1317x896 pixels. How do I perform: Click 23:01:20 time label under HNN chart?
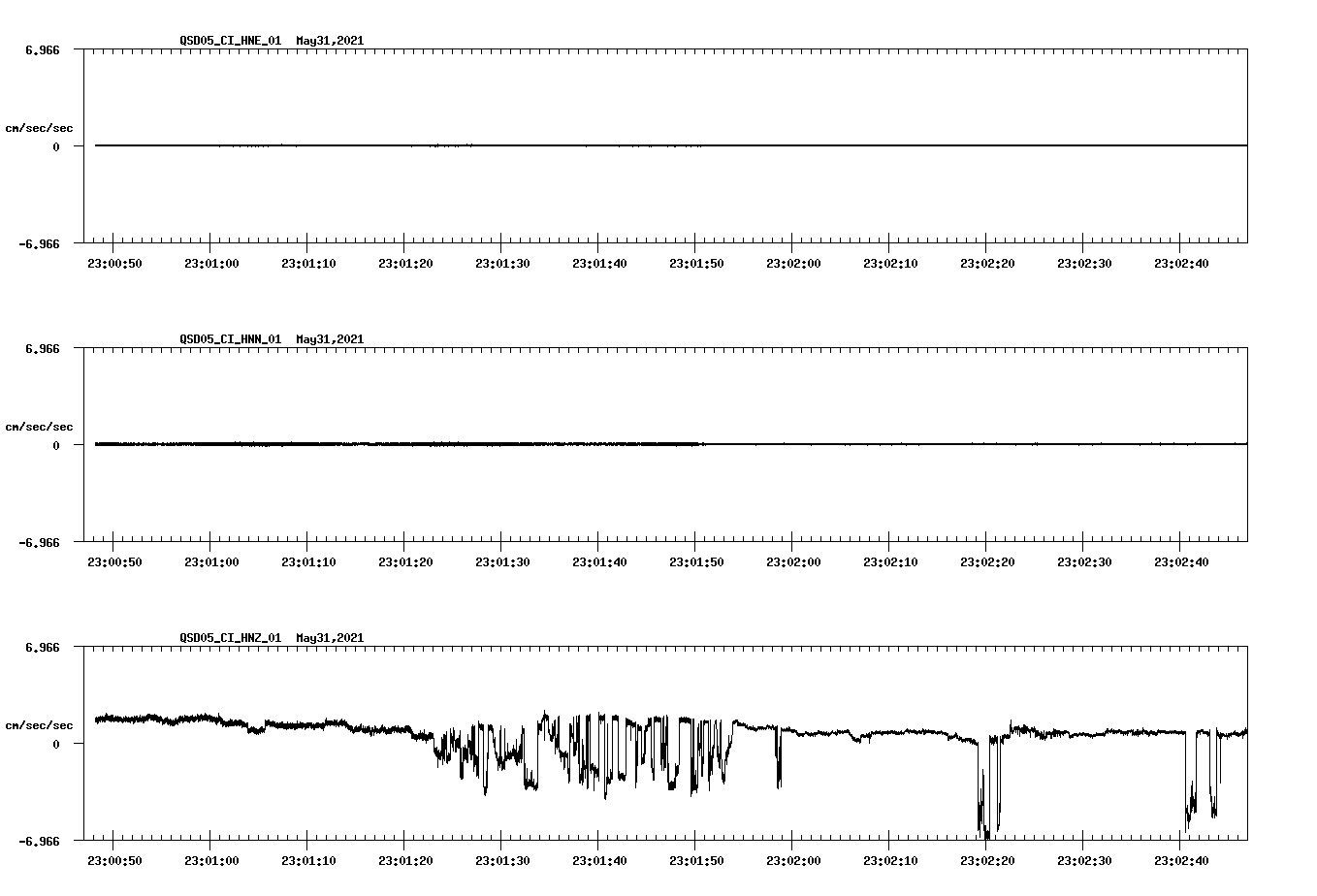coord(405,562)
